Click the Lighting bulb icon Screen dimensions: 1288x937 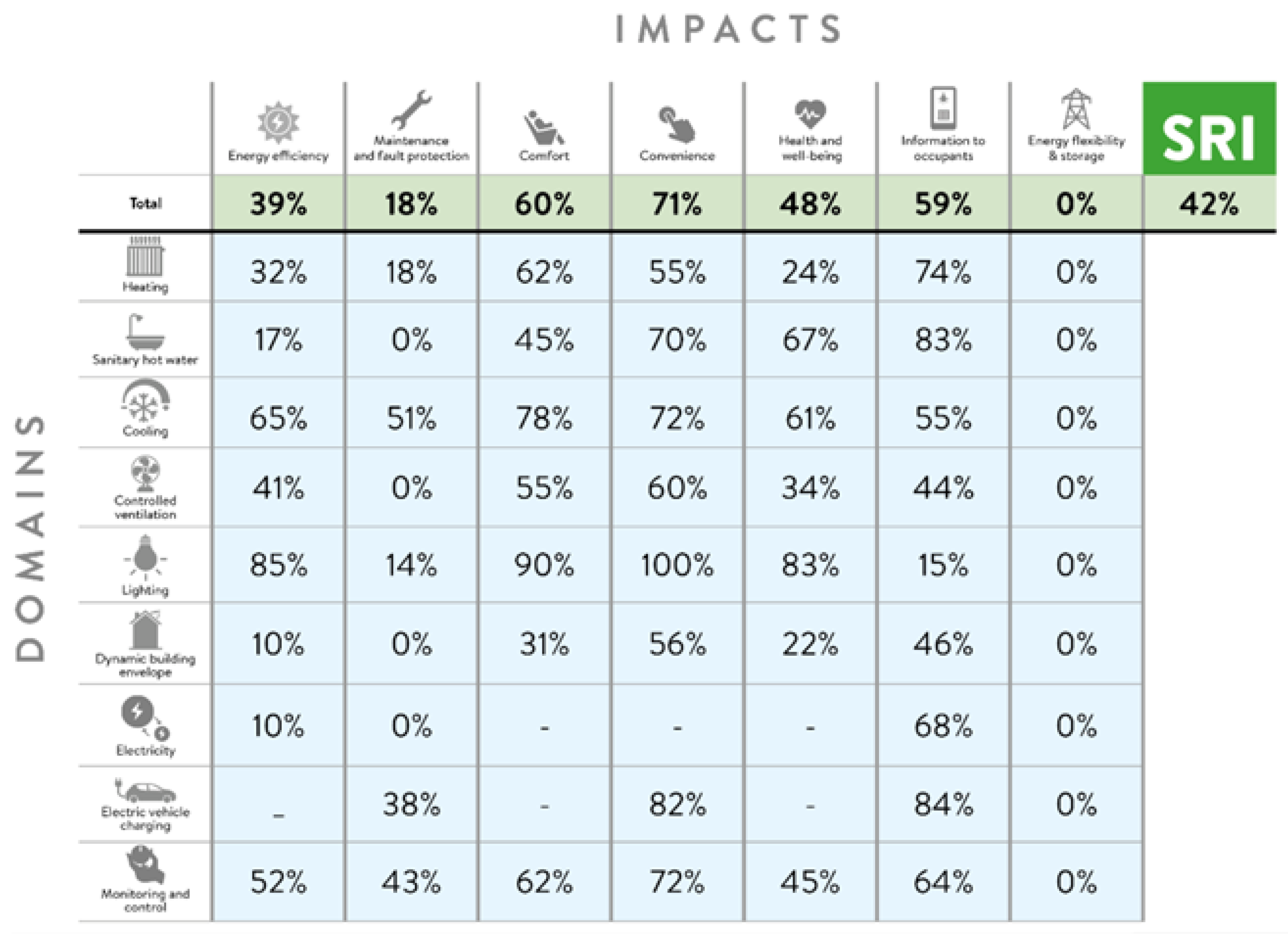[145, 556]
